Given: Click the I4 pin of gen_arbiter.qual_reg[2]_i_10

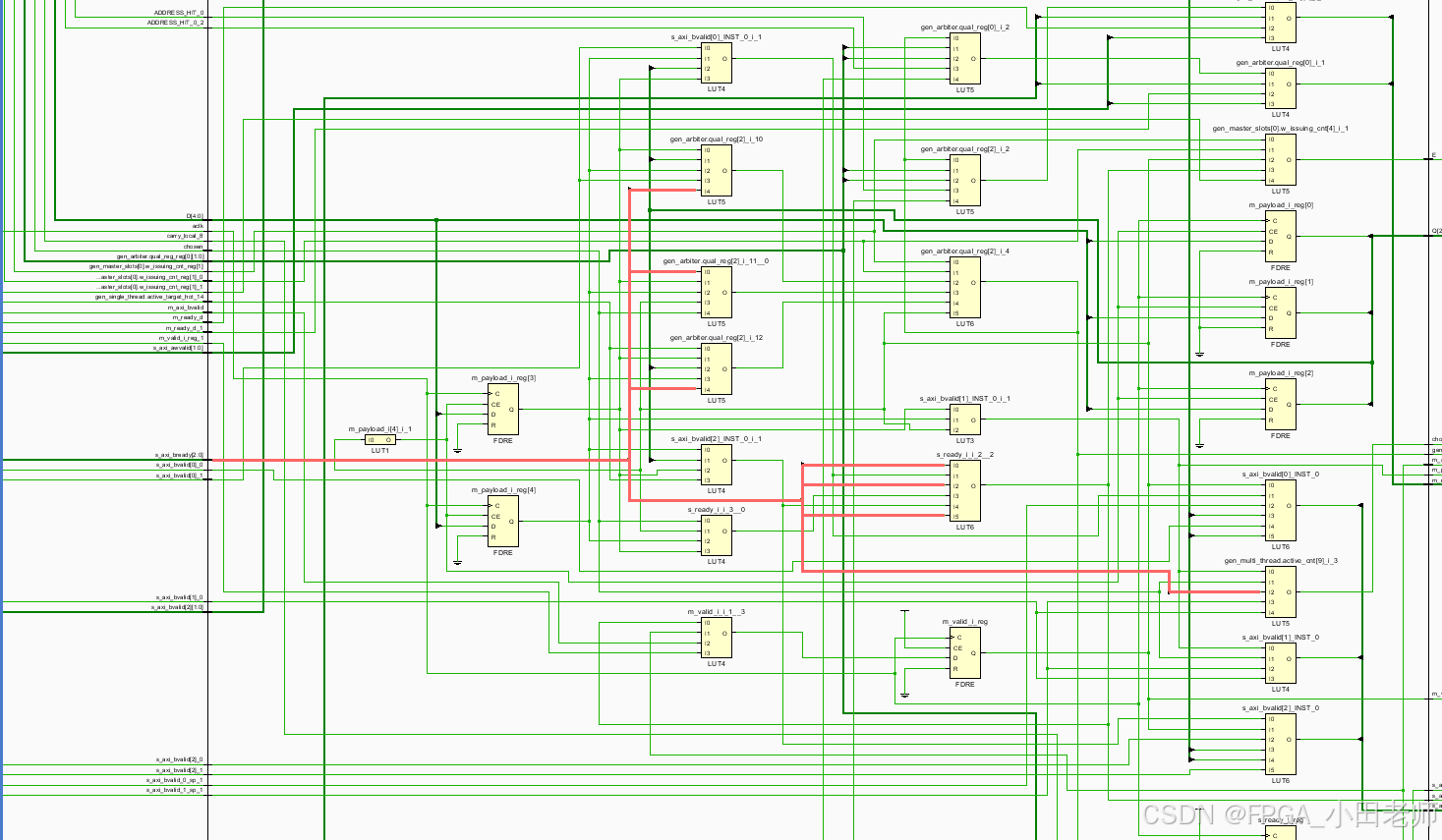Looking at the screenshot, I should [707, 192].
